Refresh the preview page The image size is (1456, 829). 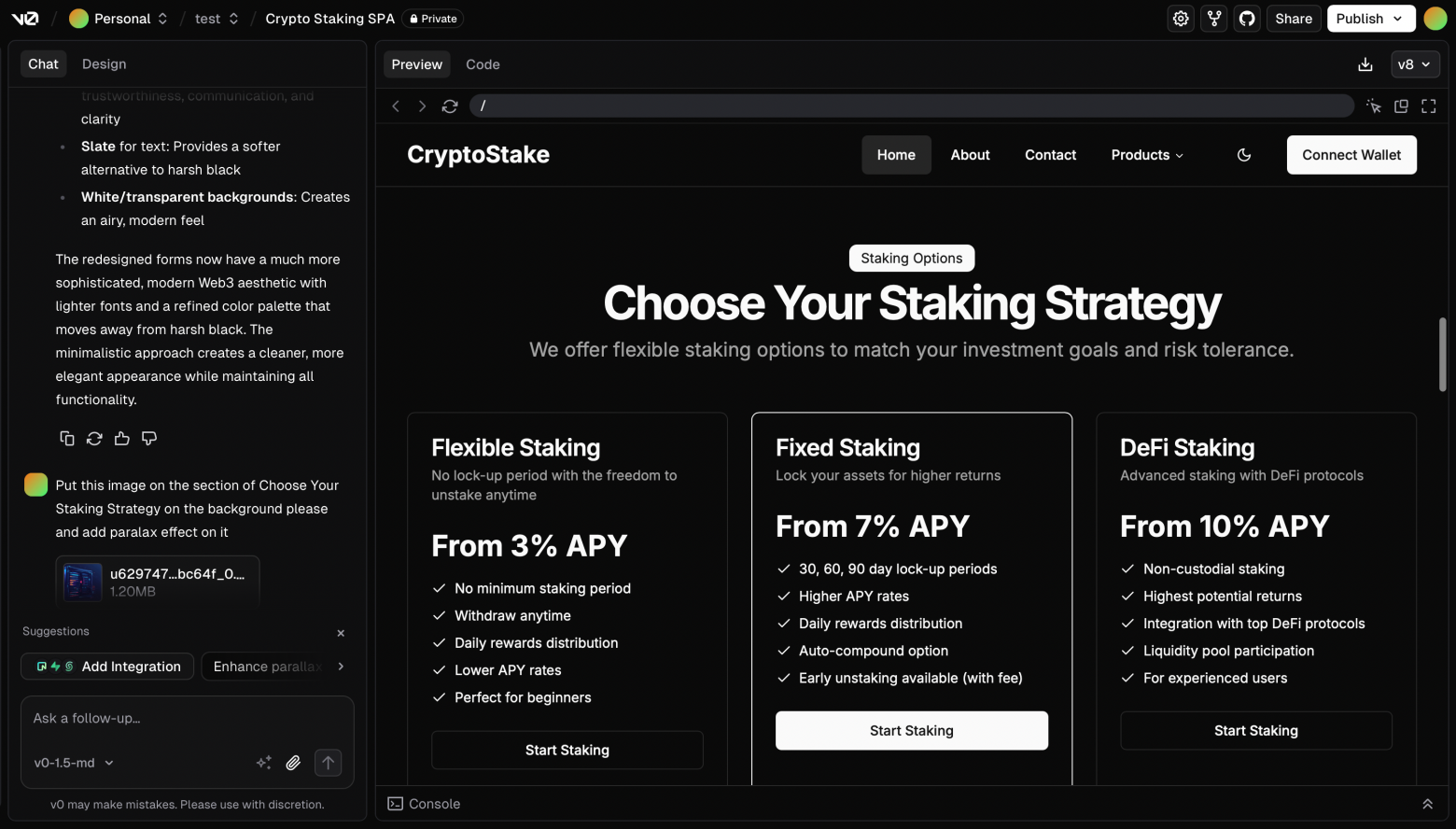(450, 106)
